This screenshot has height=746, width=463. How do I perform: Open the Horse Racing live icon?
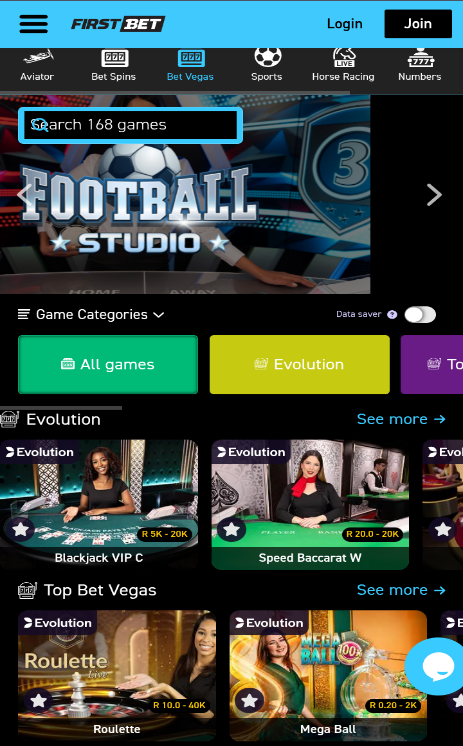(344, 58)
